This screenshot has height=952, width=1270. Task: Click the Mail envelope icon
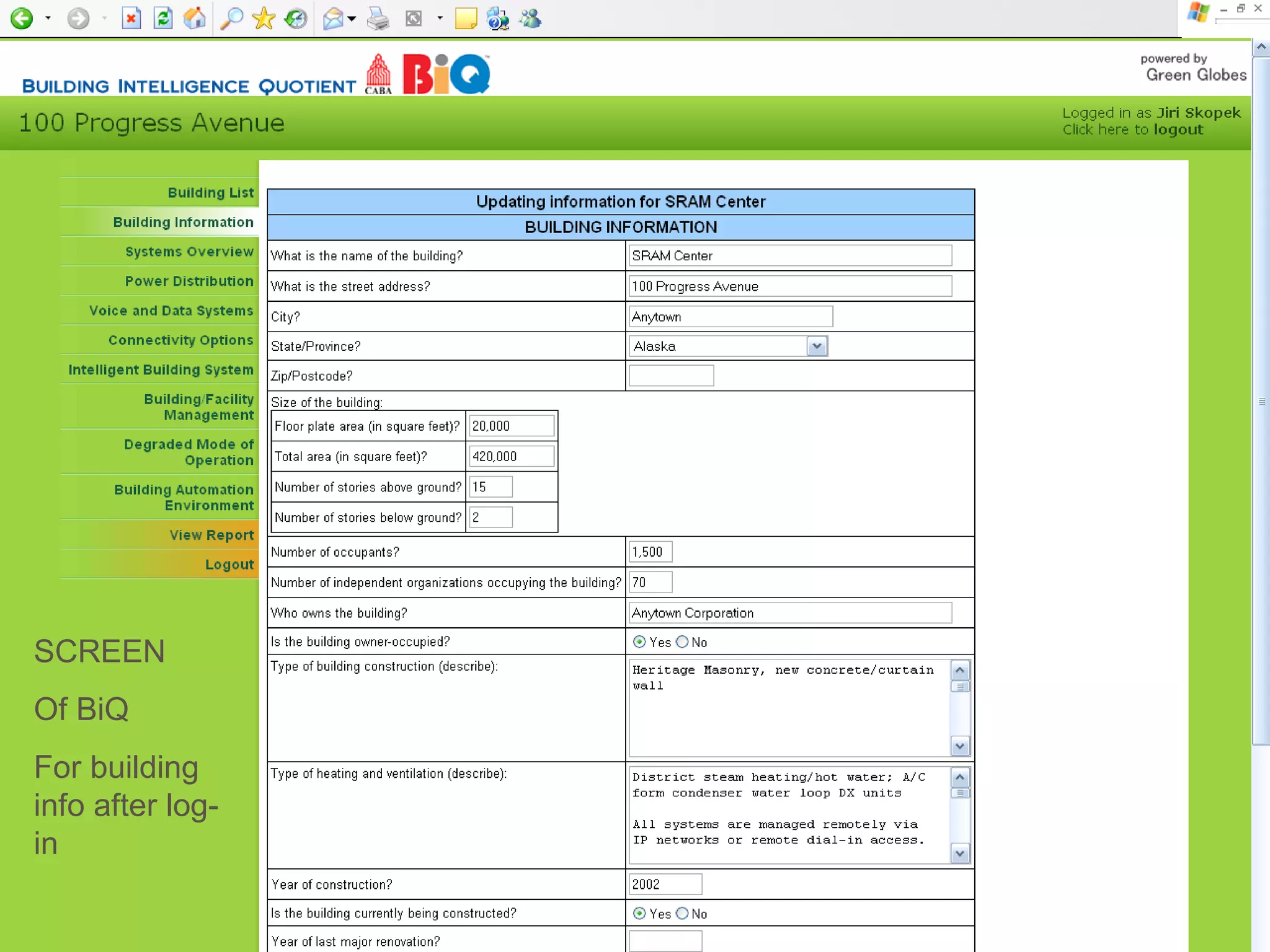tap(334, 19)
